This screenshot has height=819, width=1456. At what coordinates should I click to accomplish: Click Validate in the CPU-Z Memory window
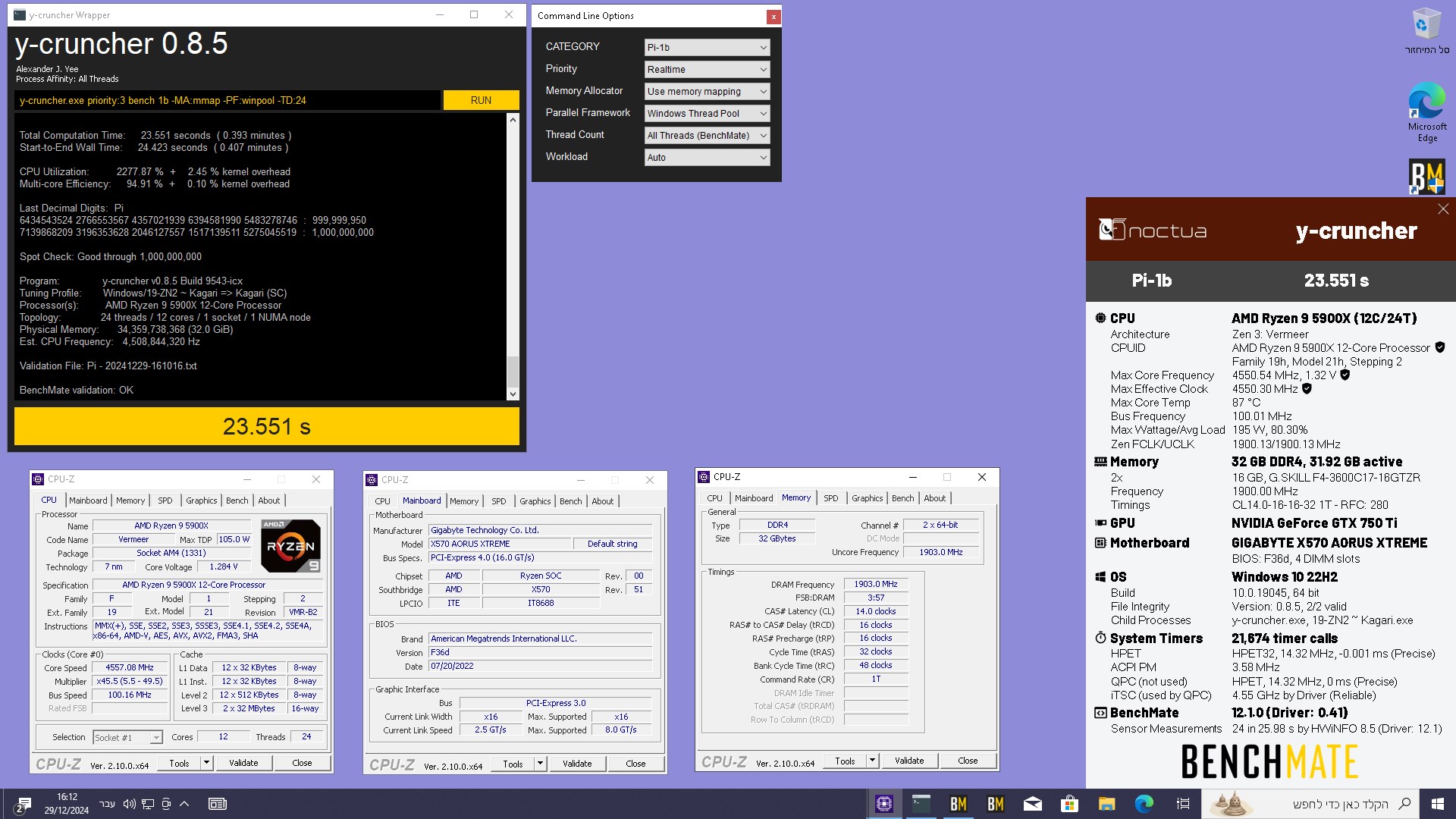909,761
